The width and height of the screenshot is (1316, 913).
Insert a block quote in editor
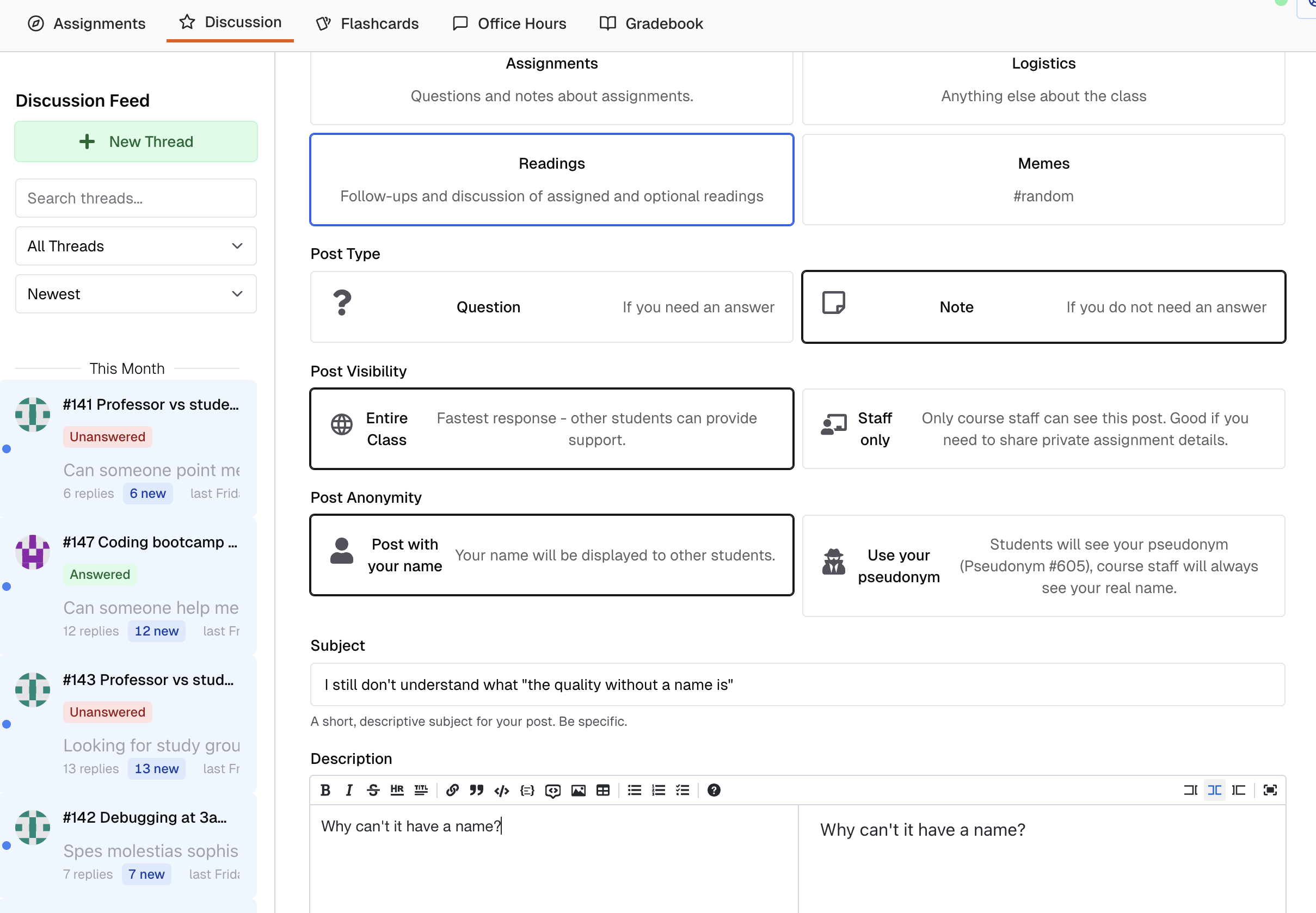(x=476, y=790)
